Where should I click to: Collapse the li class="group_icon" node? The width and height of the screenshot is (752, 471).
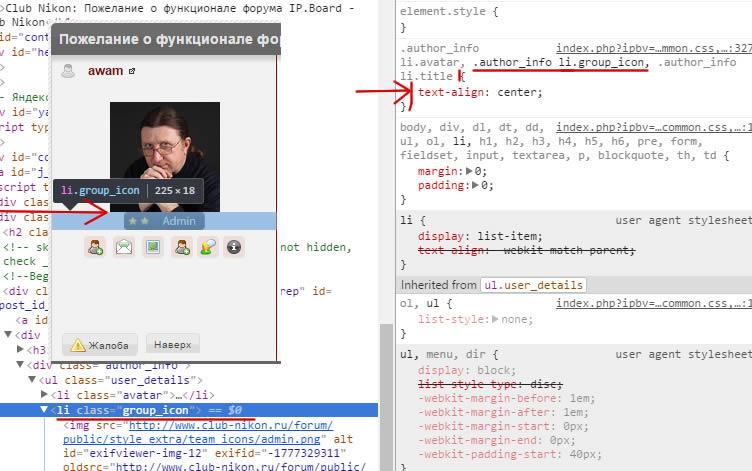[44, 410]
